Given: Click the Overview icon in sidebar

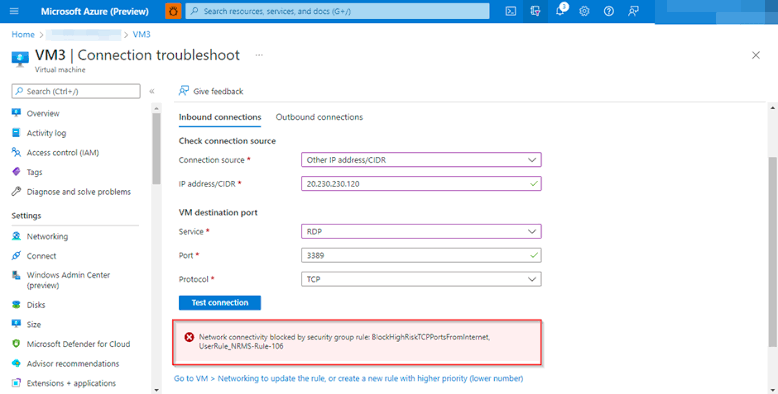Looking at the screenshot, I should coord(16,113).
